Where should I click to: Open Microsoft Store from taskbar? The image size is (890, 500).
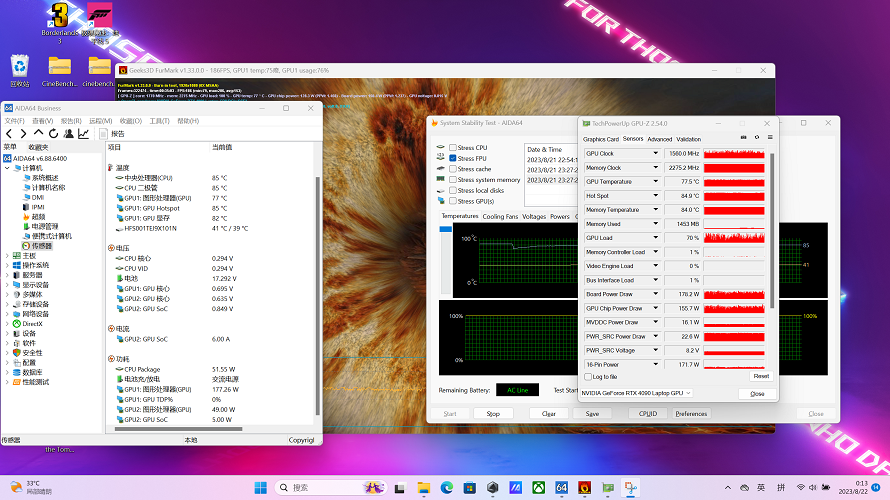[x=469, y=488]
